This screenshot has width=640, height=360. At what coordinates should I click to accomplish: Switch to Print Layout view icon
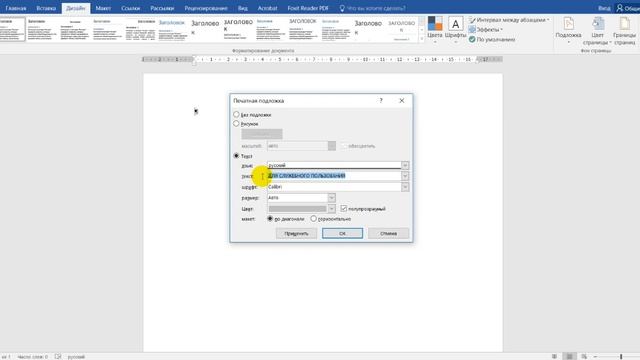569,357
